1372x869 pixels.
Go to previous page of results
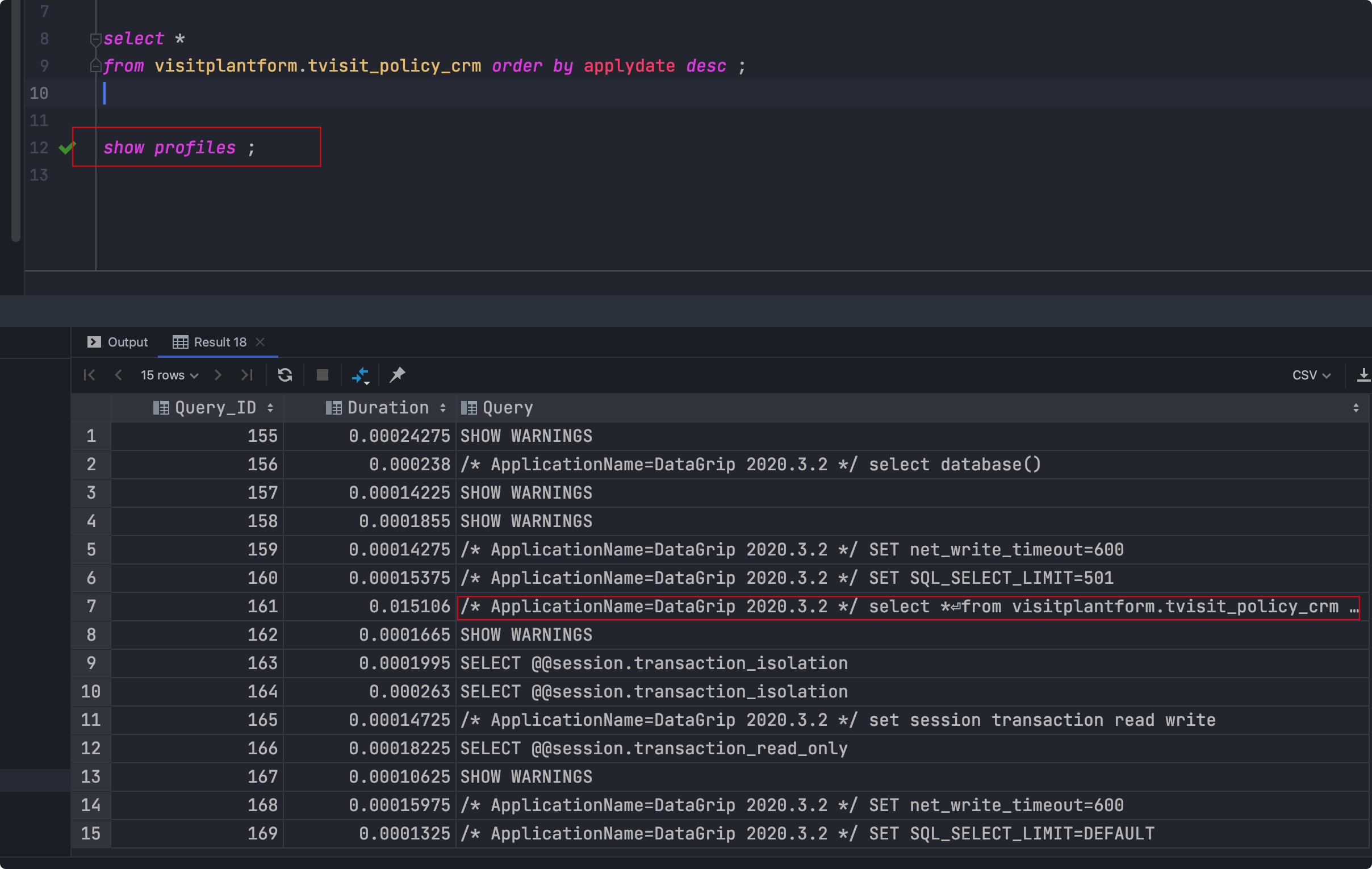[x=119, y=375]
